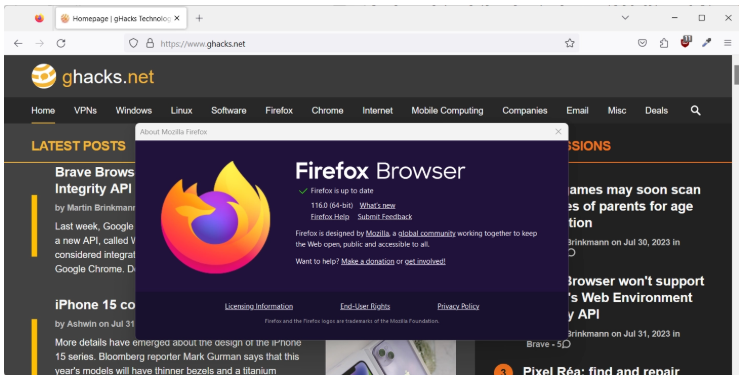Click the Submit Feedback link
The image size is (739, 375).
click(x=385, y=217)
